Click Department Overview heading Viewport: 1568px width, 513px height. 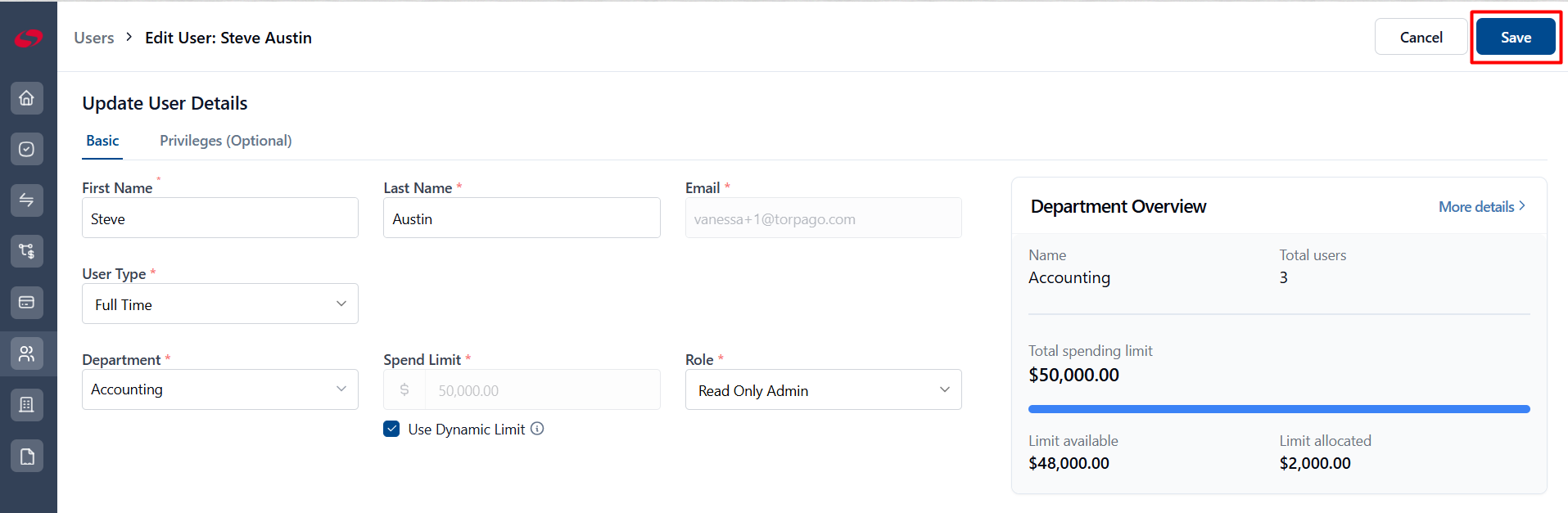tap(1118, 207)
